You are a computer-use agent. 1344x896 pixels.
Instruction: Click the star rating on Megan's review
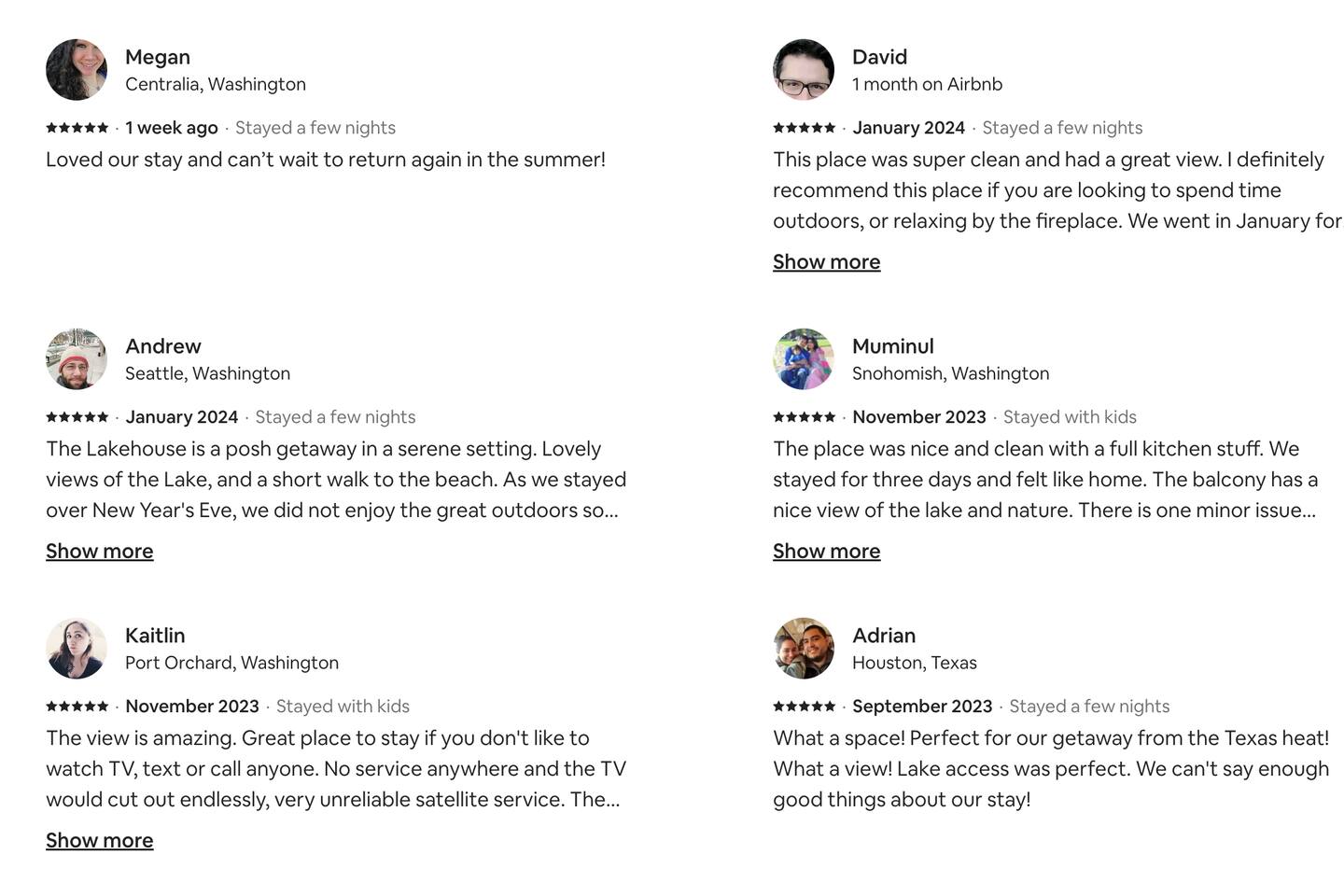pyautogui.click(x=77, y=128)
